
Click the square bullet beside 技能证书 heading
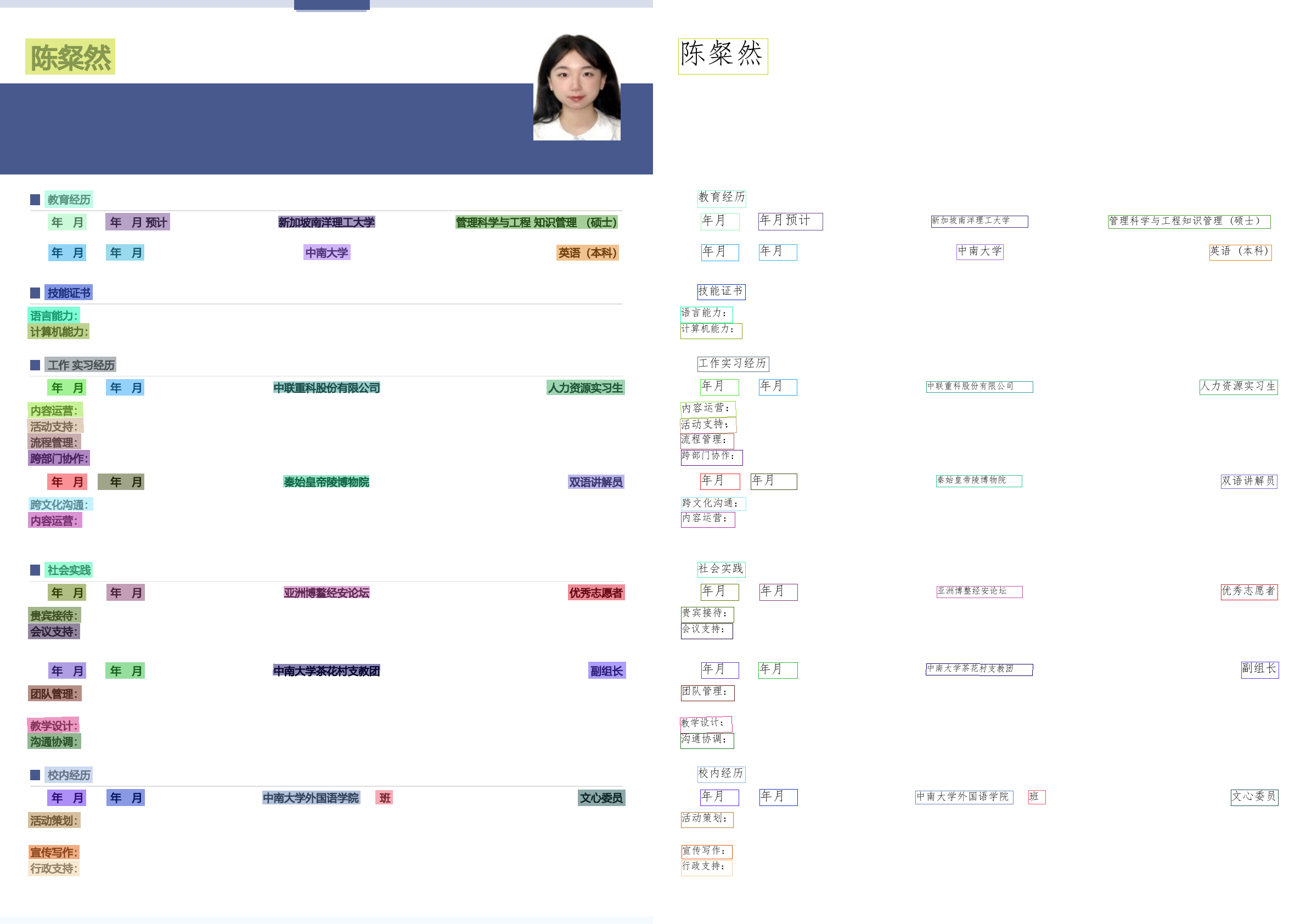35,293
